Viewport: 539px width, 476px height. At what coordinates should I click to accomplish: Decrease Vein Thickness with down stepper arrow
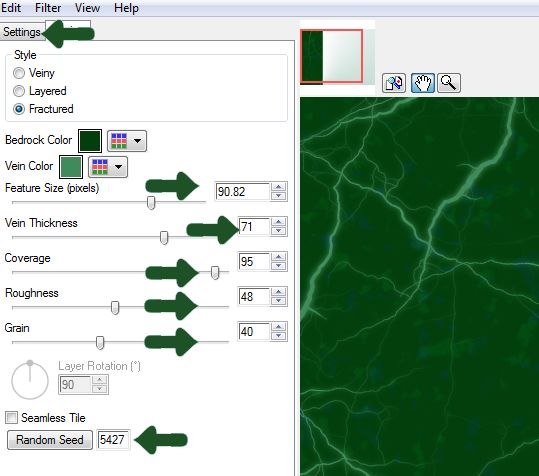tap(278, 231)
